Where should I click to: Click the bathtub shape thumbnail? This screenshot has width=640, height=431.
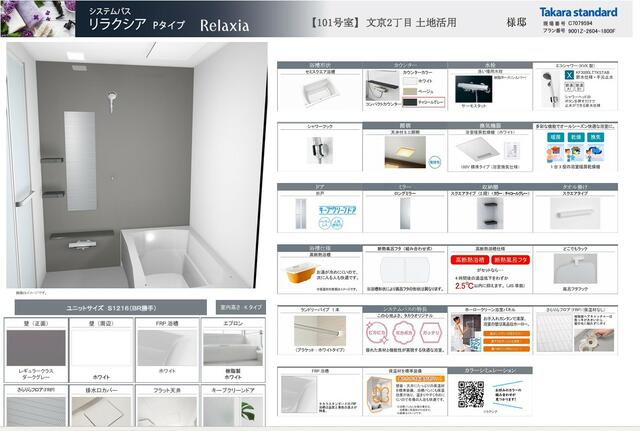321,92
